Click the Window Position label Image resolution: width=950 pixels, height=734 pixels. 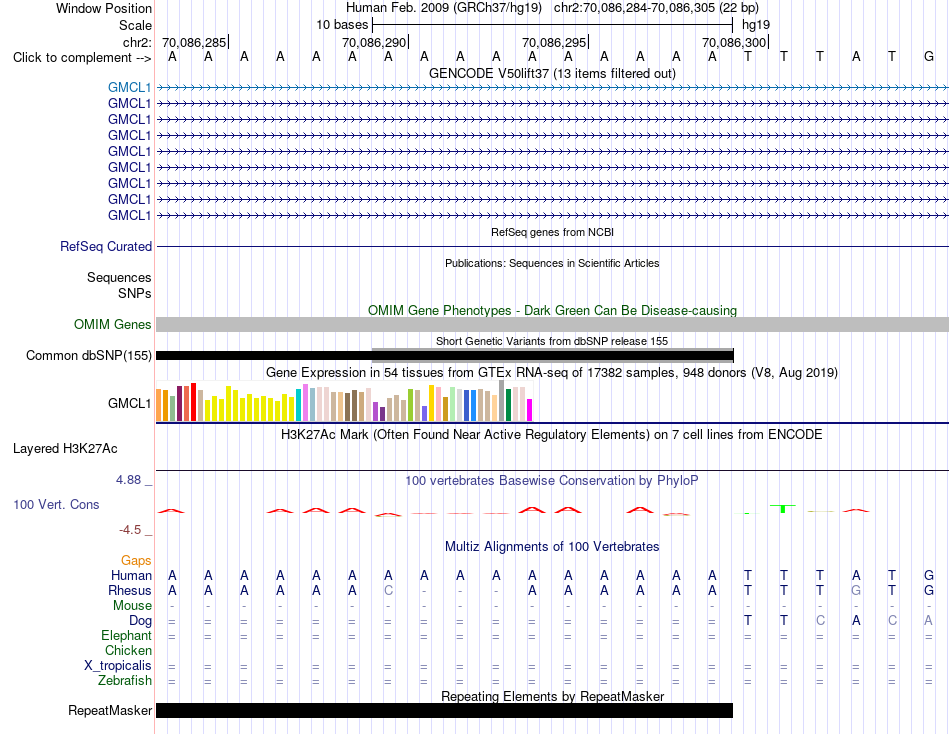[x=104, y=8]
